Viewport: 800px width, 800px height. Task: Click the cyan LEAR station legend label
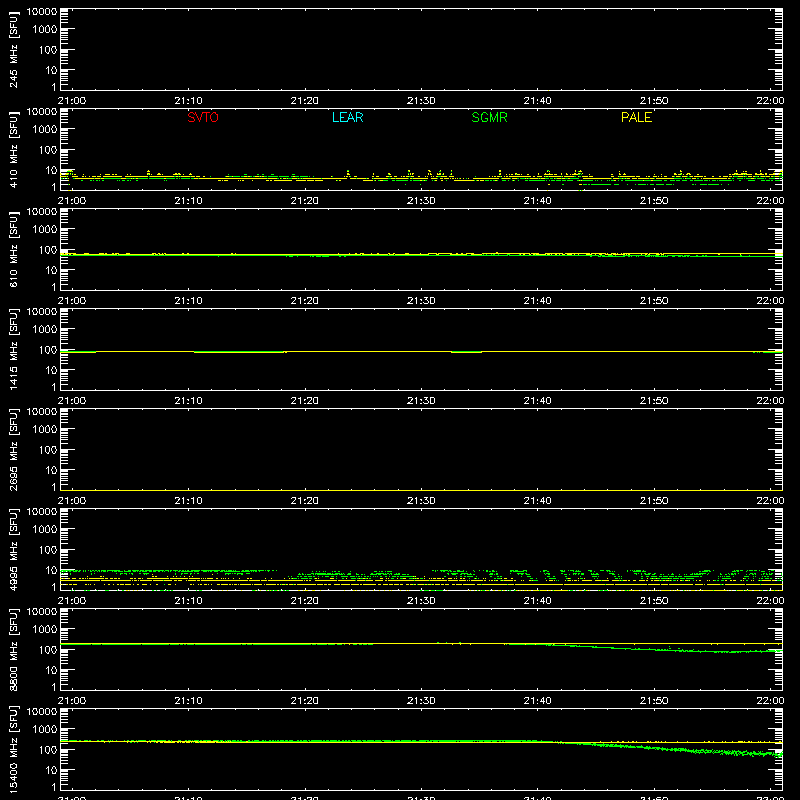347,117
